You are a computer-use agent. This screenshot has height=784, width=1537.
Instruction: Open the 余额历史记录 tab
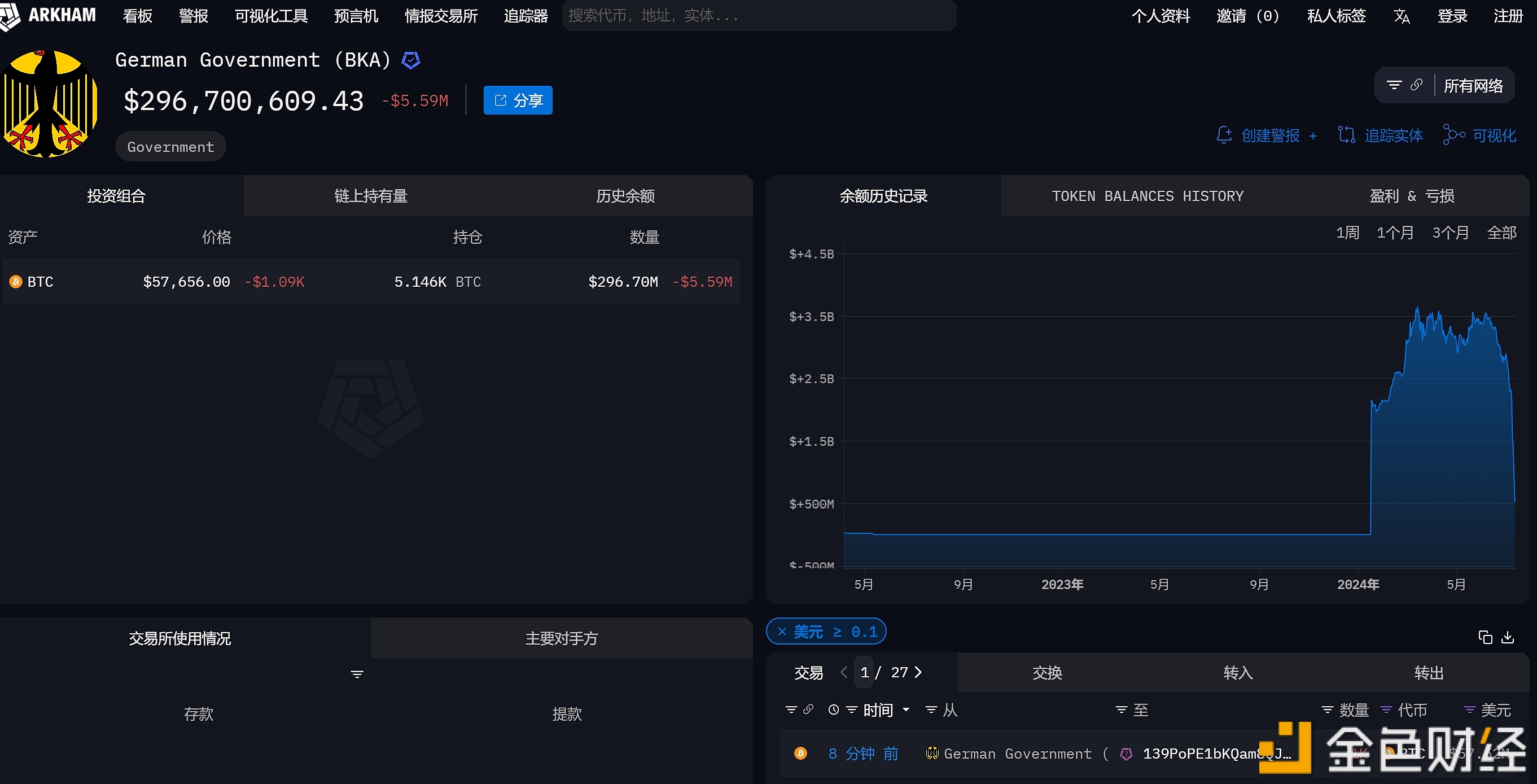tap(884, 196)
